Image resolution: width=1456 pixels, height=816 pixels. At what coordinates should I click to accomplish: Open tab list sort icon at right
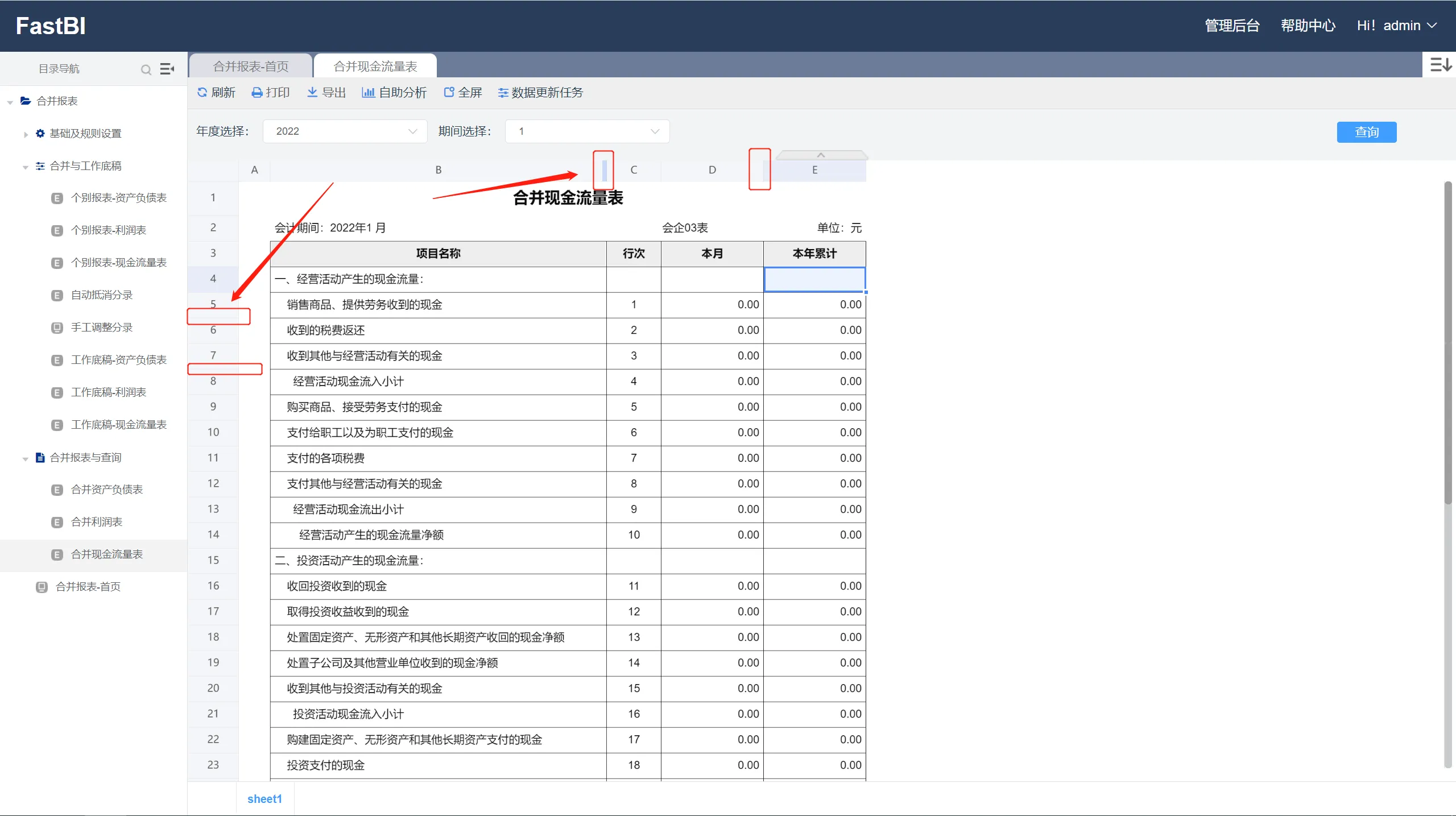click(x=1441, y=64)
